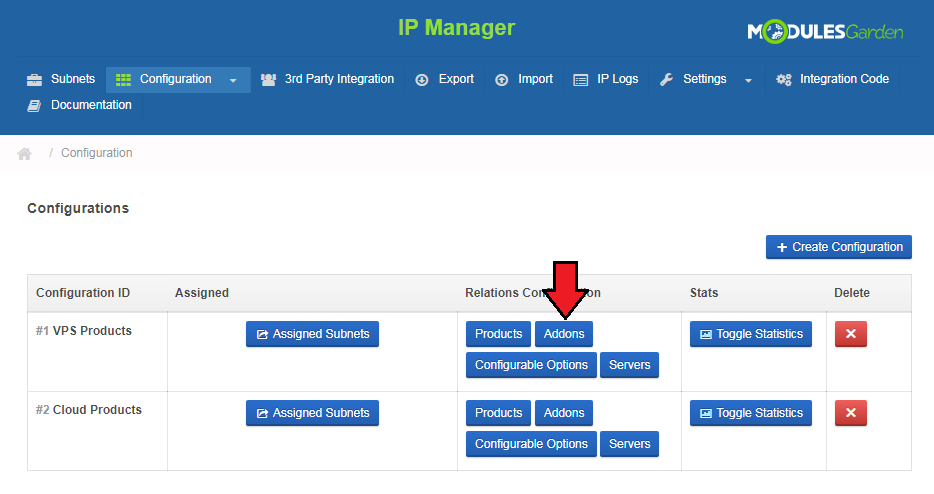Screen dimensions: 934x494
Task: Click Addons button for Cloud Products
Action: point(563,413)
